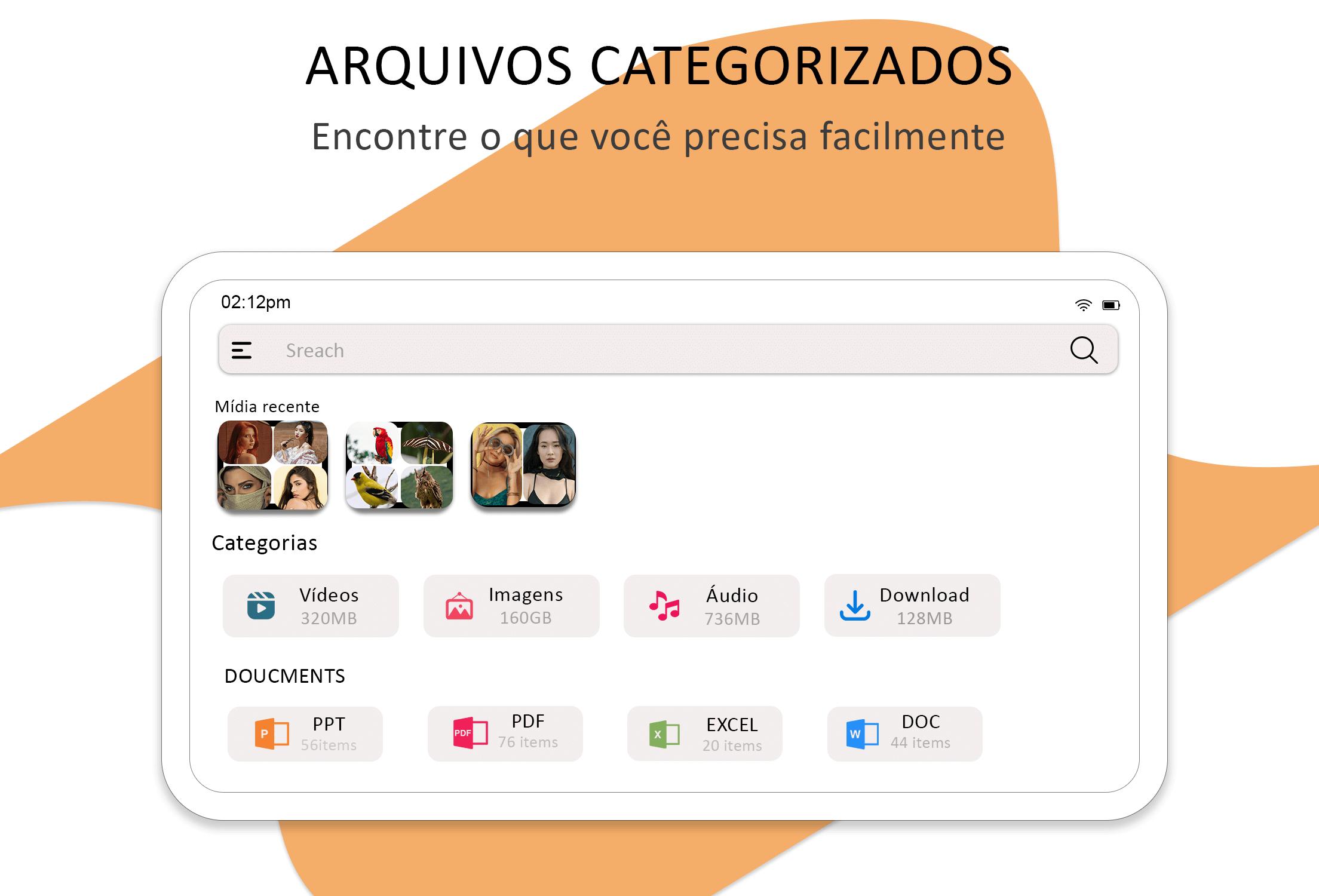
Task: Open the portraits collage thumbnail
Action: (272, 465)
